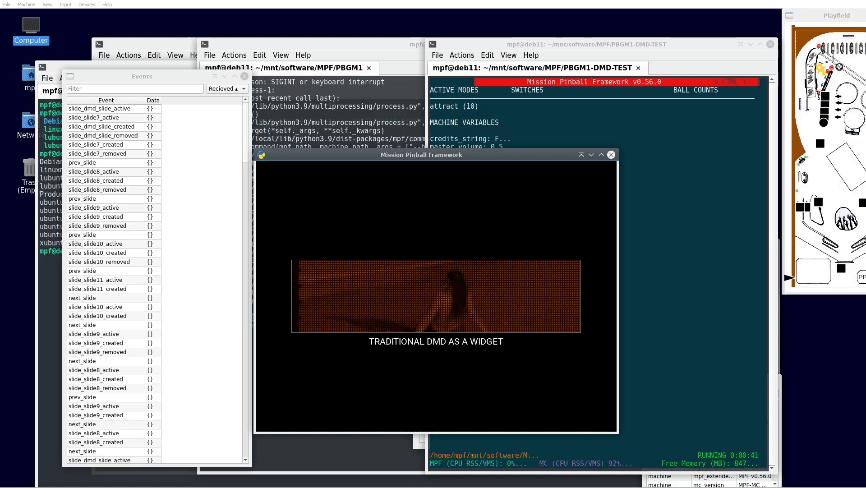Open the Computer desktop icon
This screenshot has height=488, width=866.
pos(30,27)
